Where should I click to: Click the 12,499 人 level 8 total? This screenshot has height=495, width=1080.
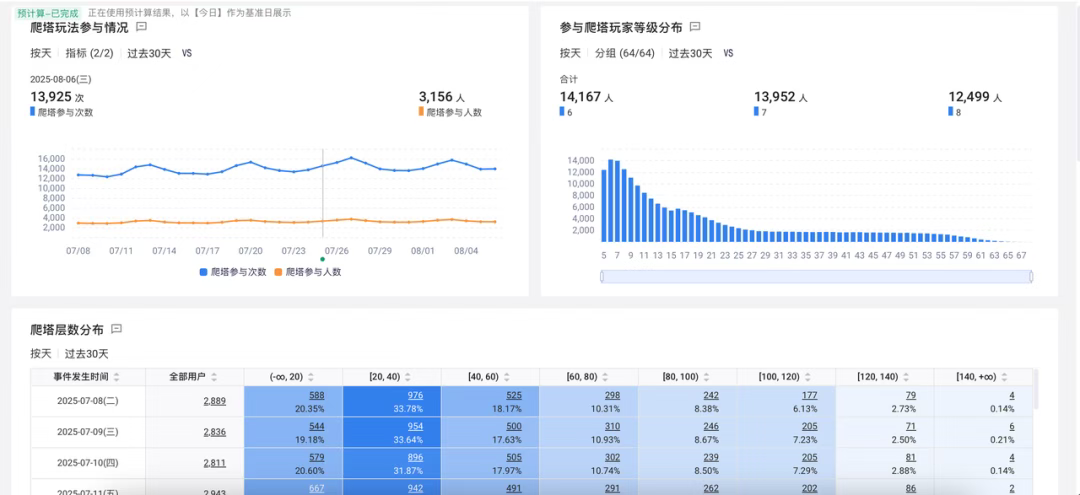pyautogui.click(x=975, y=98)
